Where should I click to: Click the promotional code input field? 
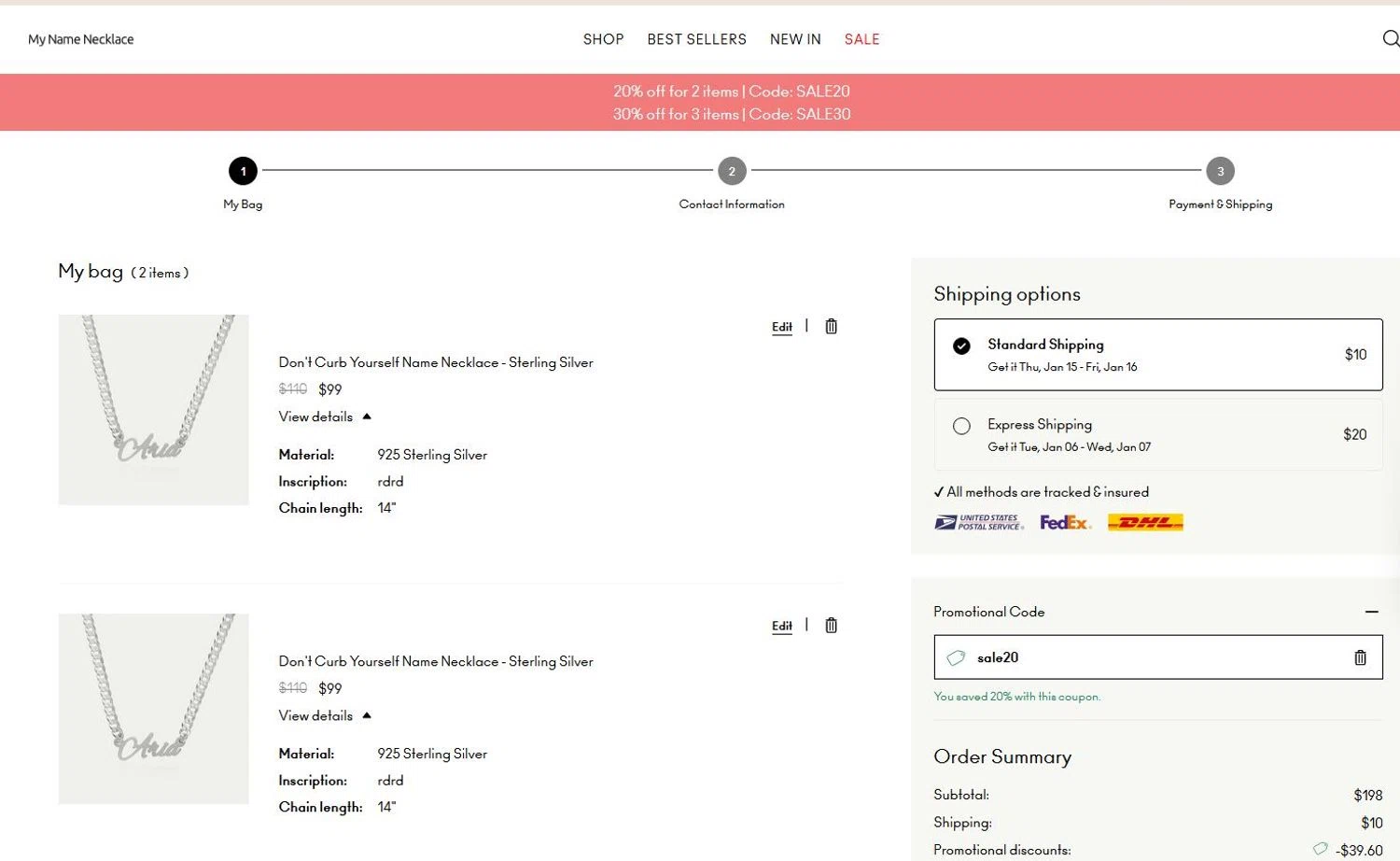[1158, 657]
